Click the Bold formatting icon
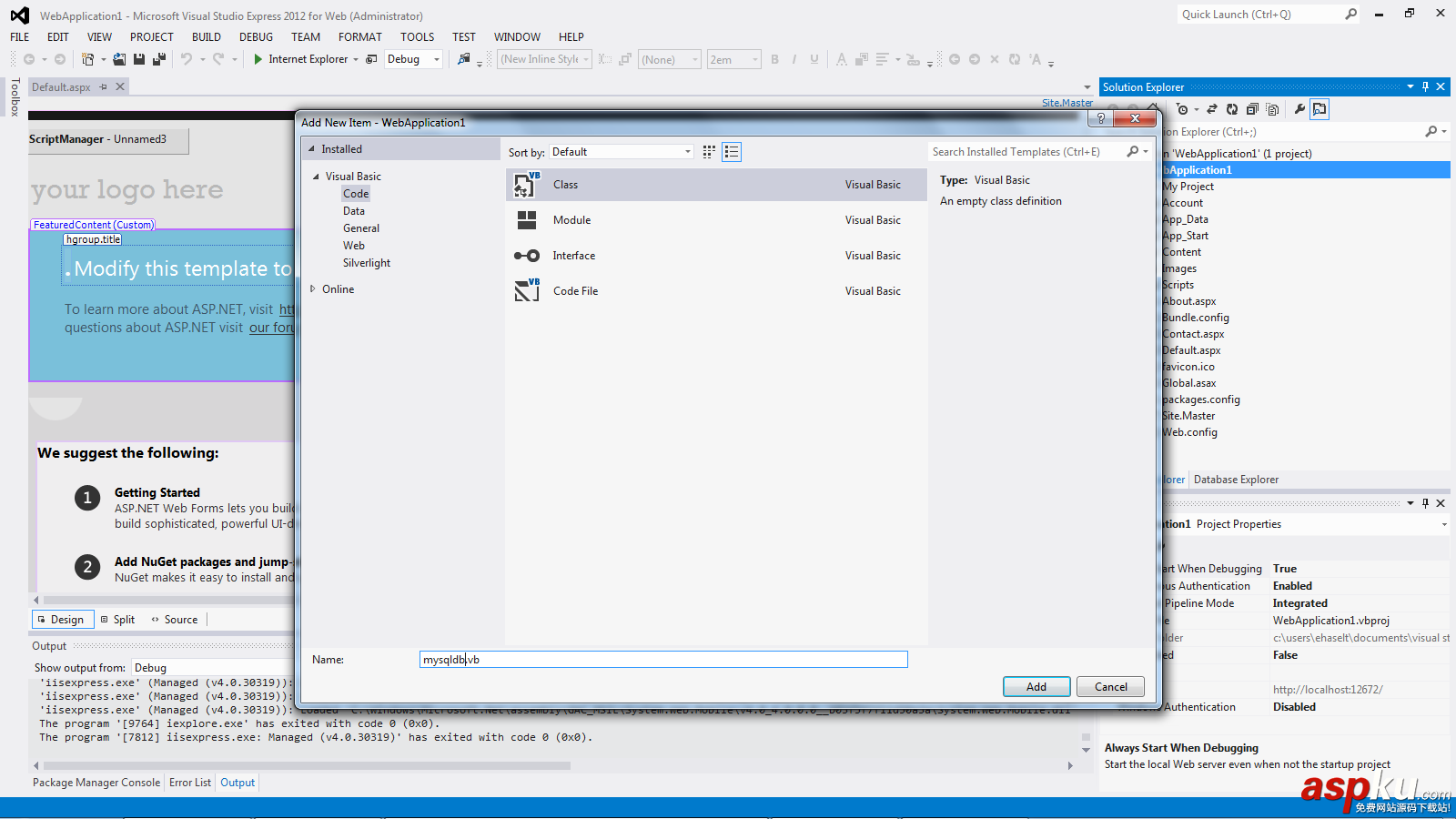This screenshot has width=1456, height=819. pyautogui.click(x=774, y=59)
